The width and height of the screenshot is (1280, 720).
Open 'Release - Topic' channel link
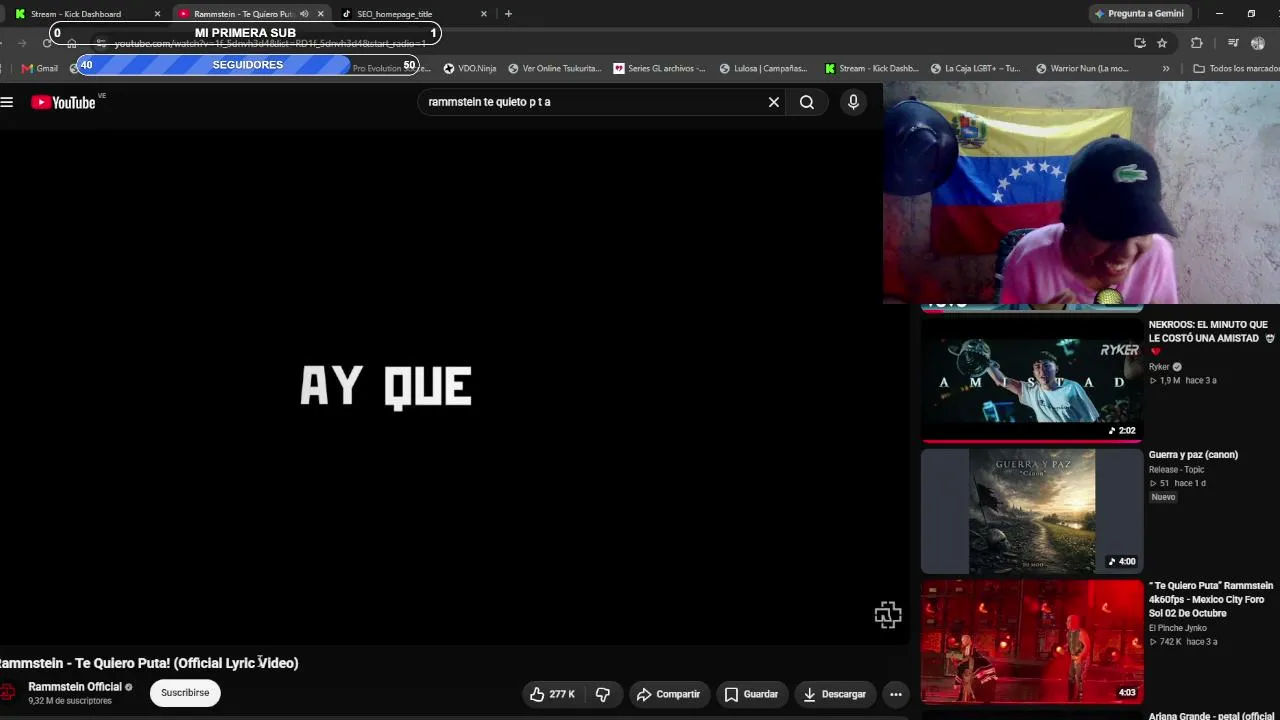click(x=1176, y=470)
